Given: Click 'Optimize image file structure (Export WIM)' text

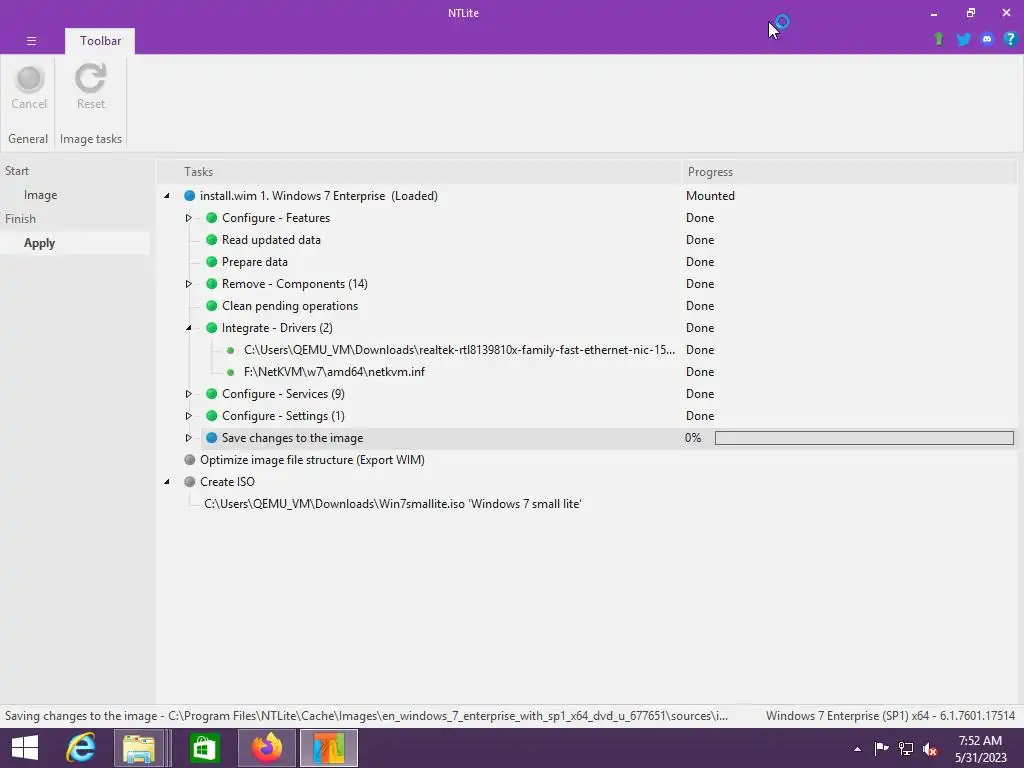Looking at the screenshot, I should [312, 460].
